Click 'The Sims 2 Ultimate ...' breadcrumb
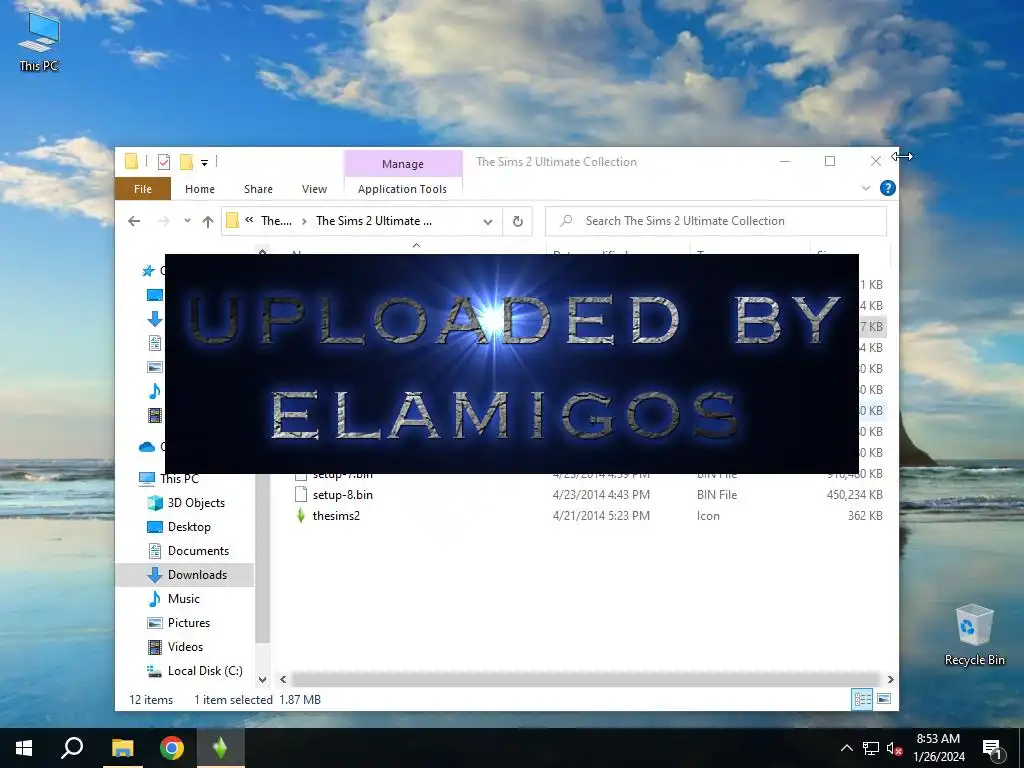Viewport: 1024px width, 768px height. click(374, 221)
